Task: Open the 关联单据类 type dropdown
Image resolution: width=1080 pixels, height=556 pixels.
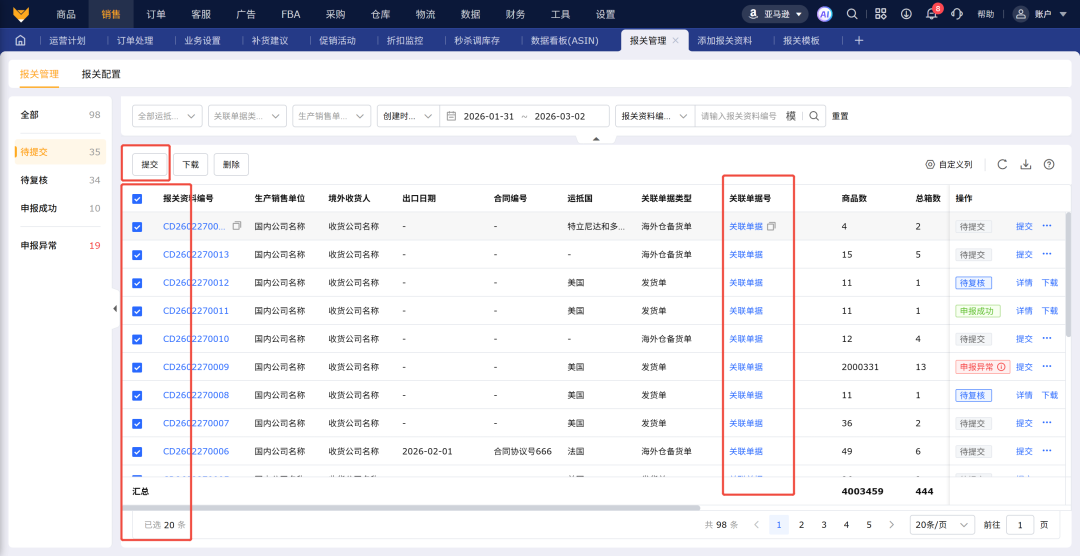Action: click(247, 116)
